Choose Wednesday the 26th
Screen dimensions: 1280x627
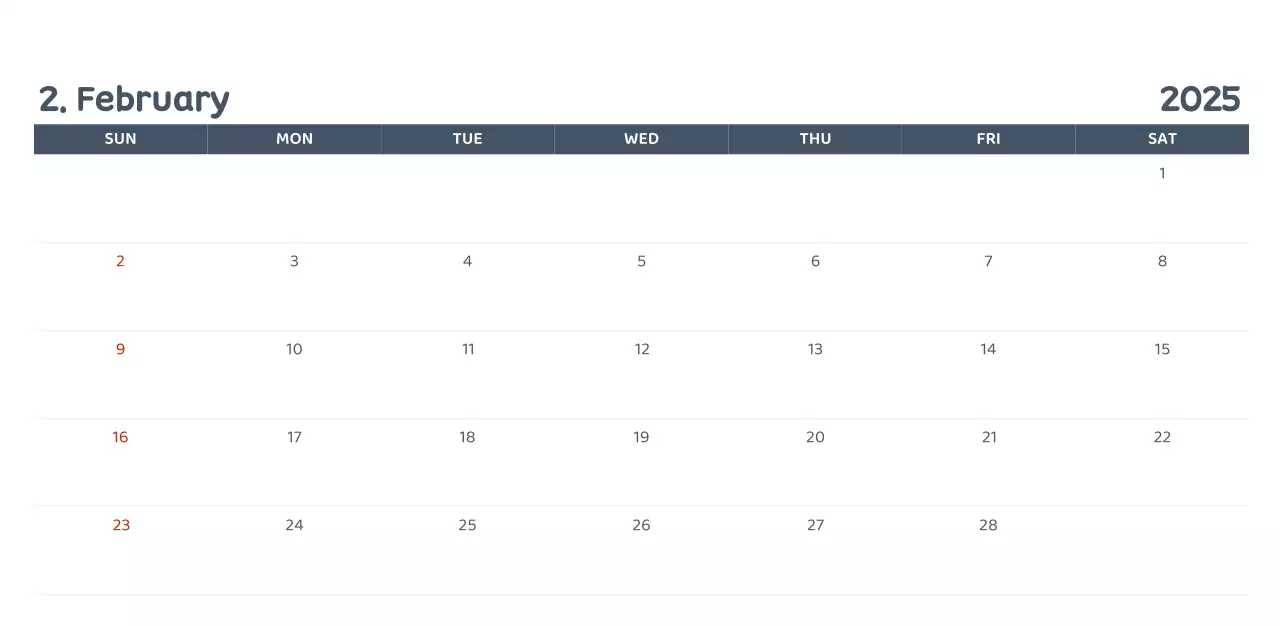[x=641, y=525]
